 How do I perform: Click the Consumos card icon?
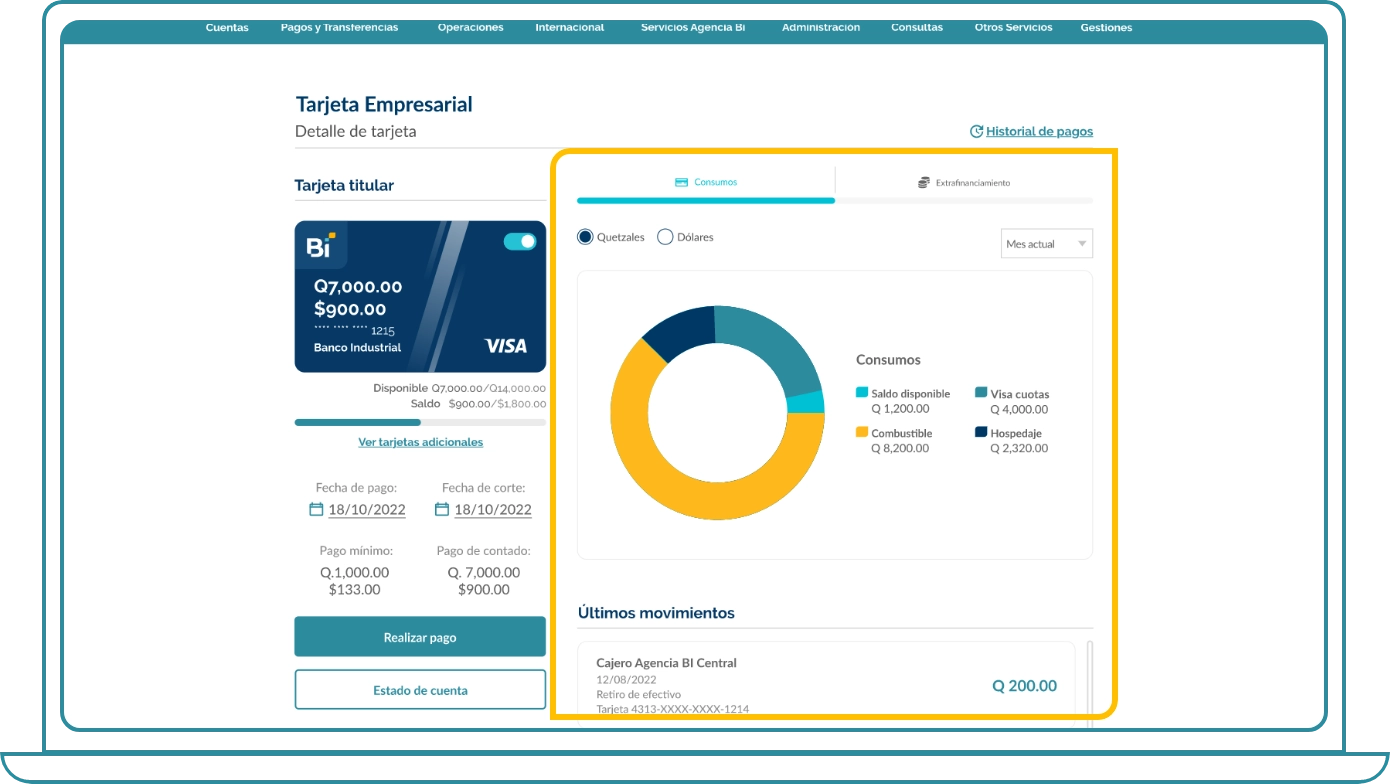(x=681, y=183)
